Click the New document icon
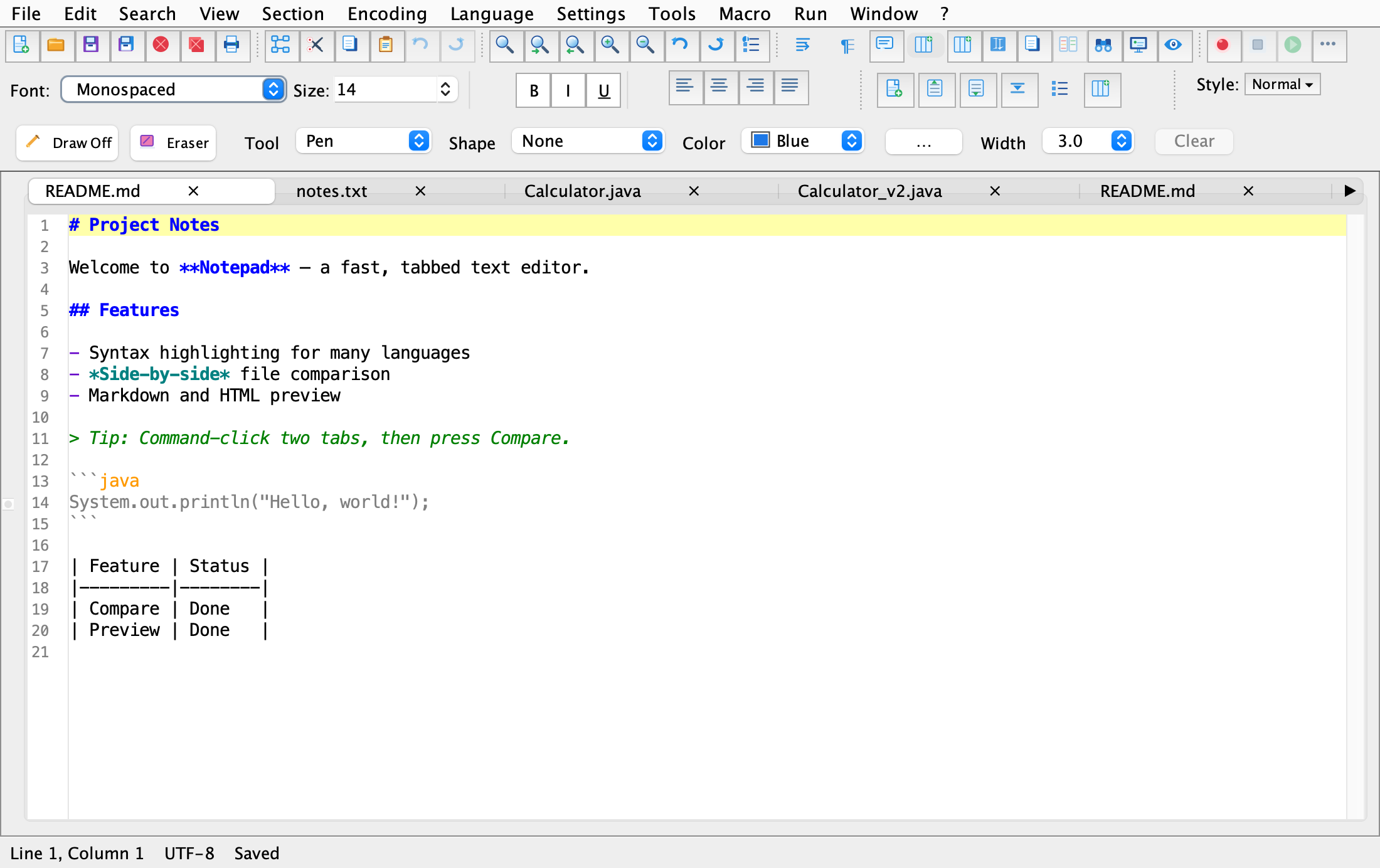The height and width of the screenshot is (868, 1380). tap(22, 45)
